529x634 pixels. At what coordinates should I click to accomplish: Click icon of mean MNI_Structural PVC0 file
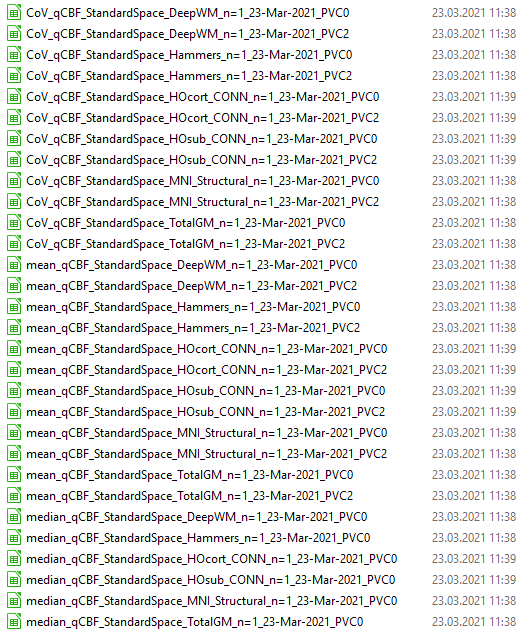pos(14,433)
